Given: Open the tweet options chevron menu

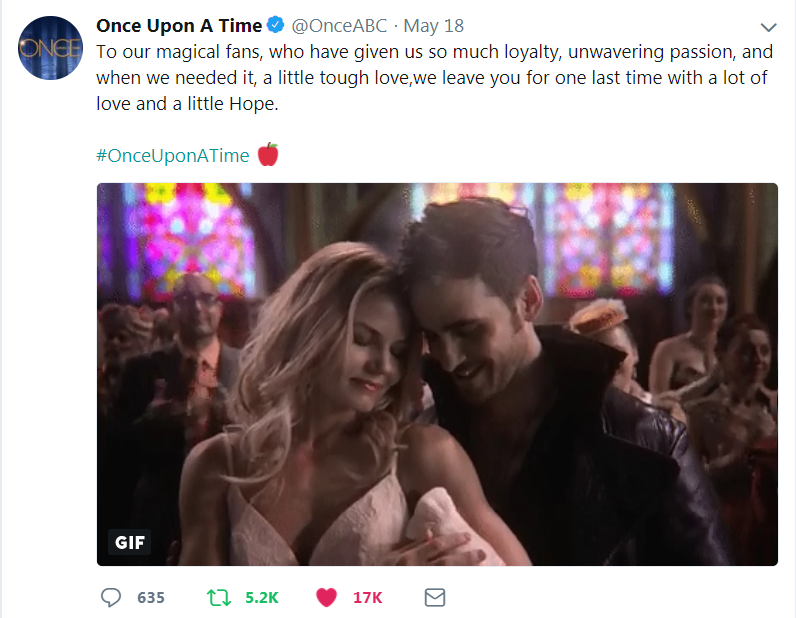Looking at the screenshot, I should (768, 26).
